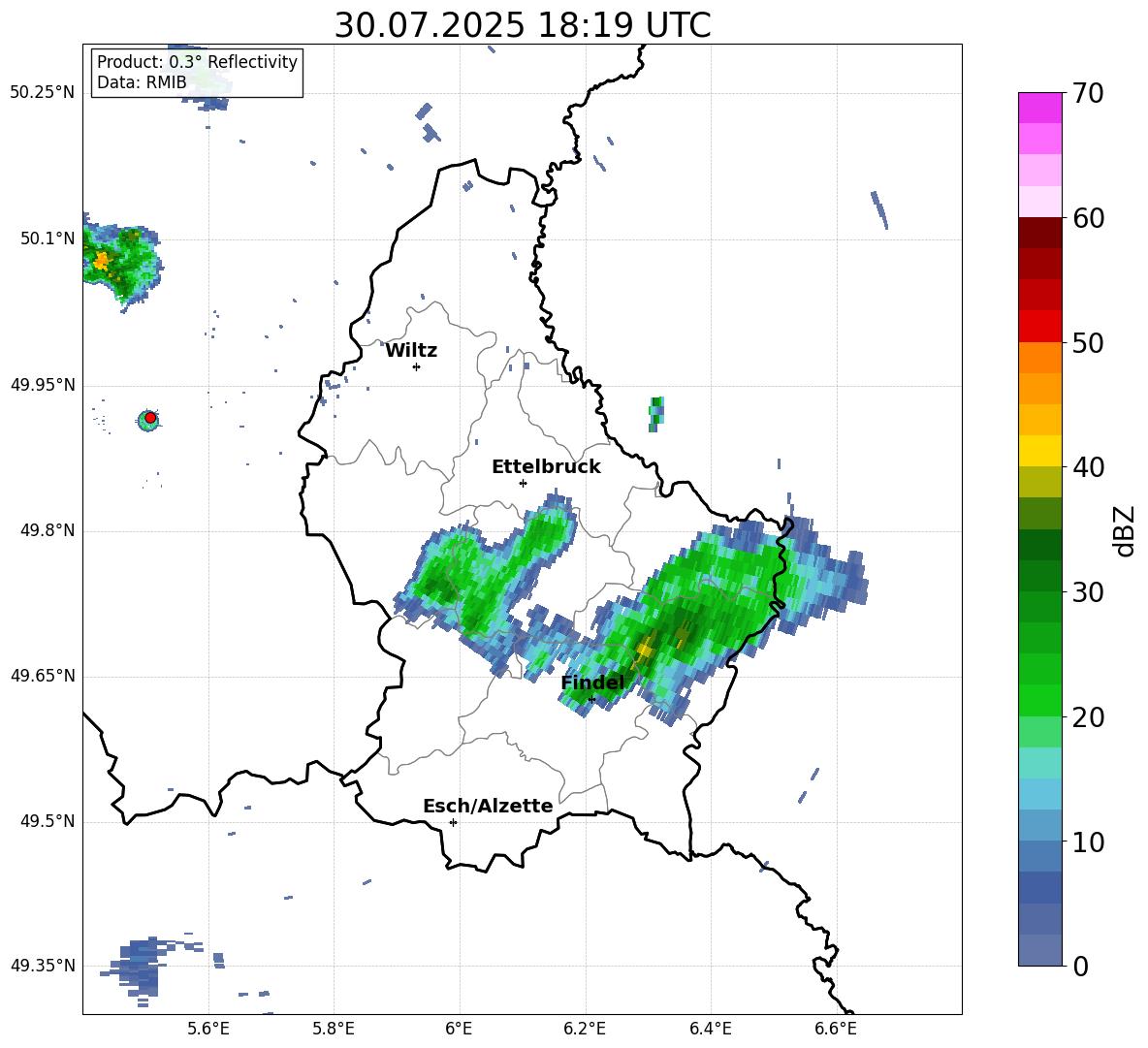Click the colorbar value 70
The image size is (1148, 1048).
click(x=1088, y=94)
